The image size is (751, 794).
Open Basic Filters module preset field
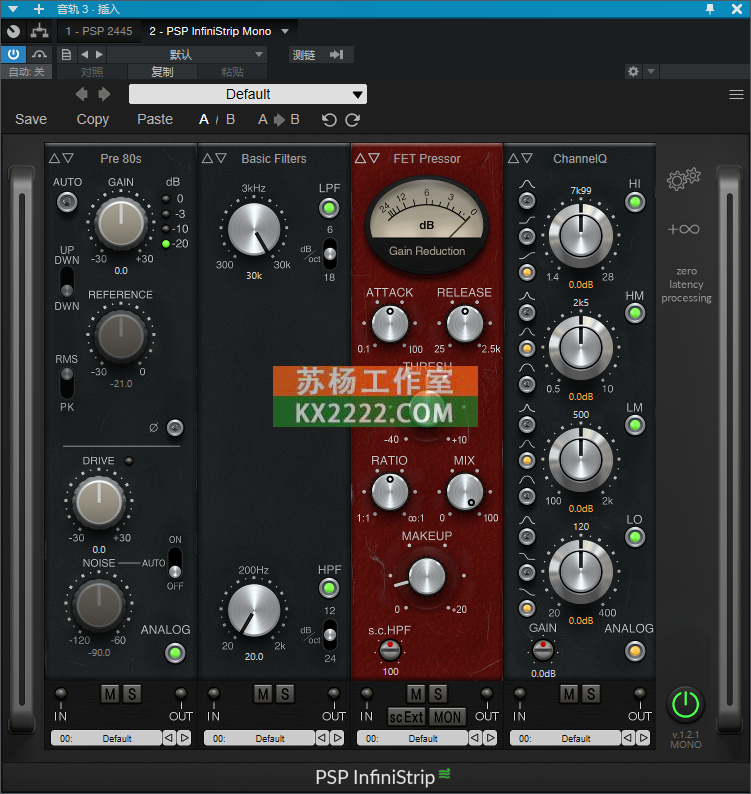click(x=259, y=738)
